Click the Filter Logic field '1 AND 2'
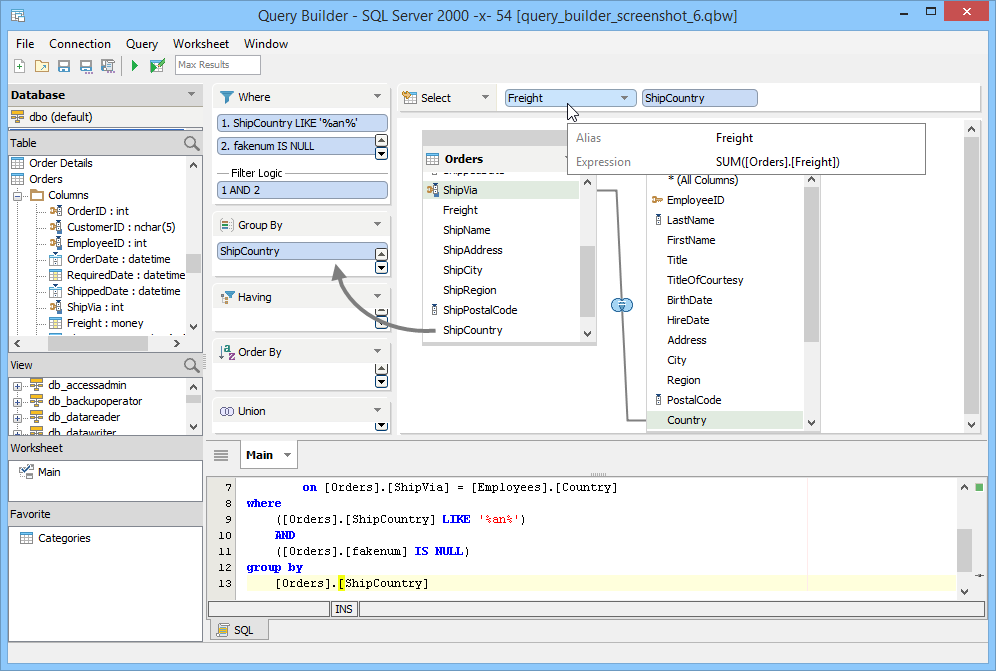The width and height of the screenshot is (996, 671). (x=302, y=190)
